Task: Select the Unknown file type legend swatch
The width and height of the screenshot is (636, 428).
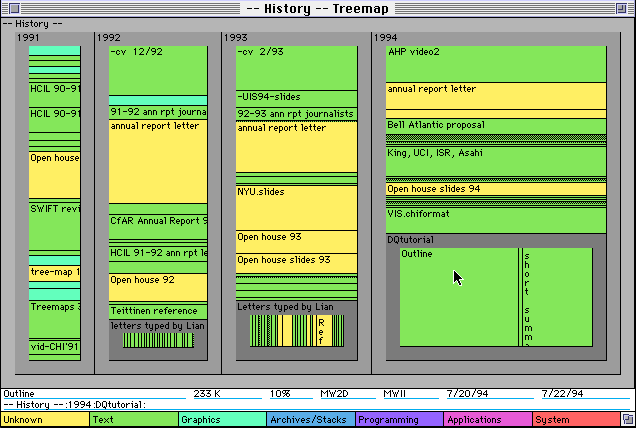Action: 45,419
